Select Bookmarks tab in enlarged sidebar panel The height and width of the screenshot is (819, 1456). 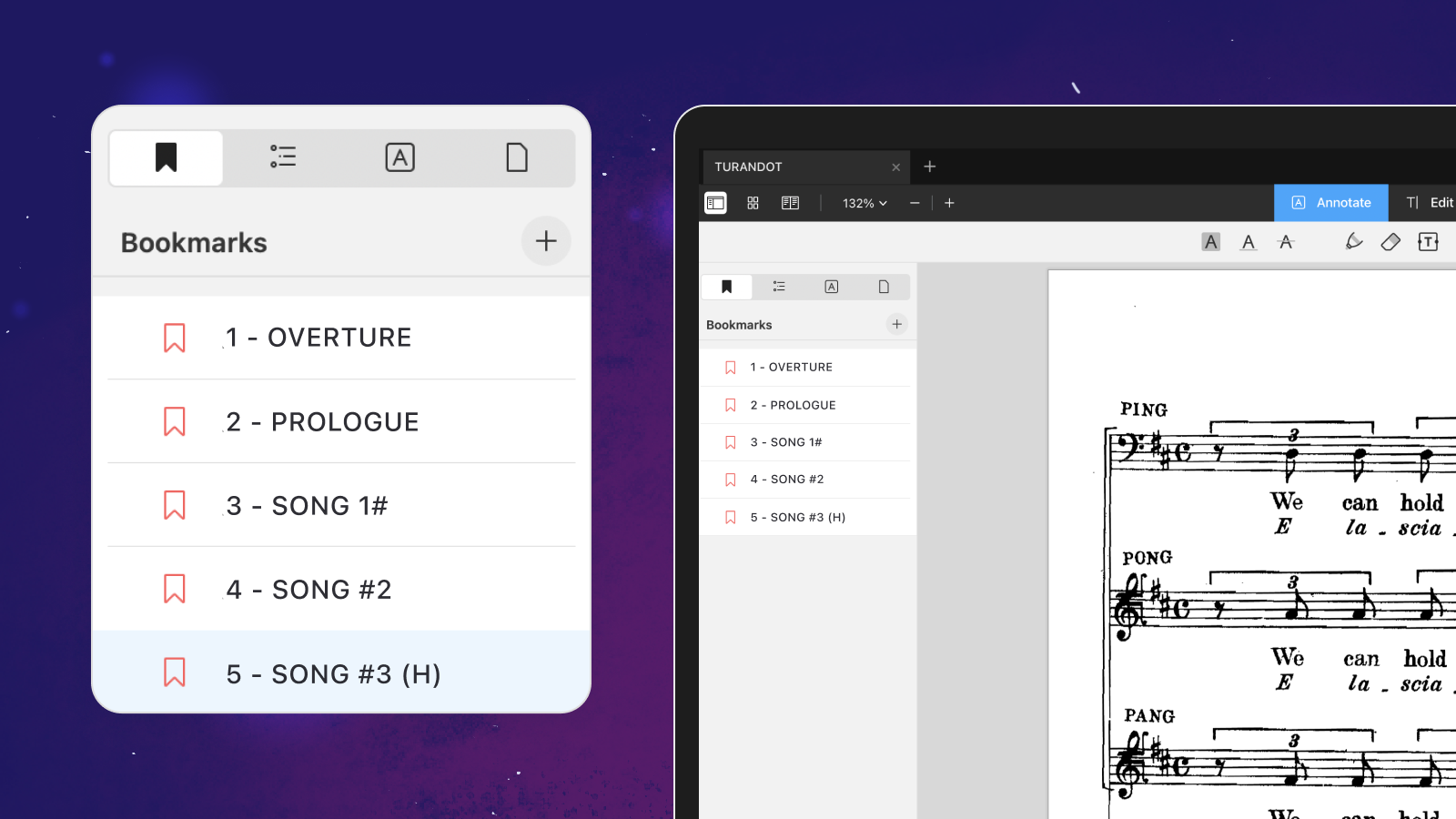(x=166, y=157)
